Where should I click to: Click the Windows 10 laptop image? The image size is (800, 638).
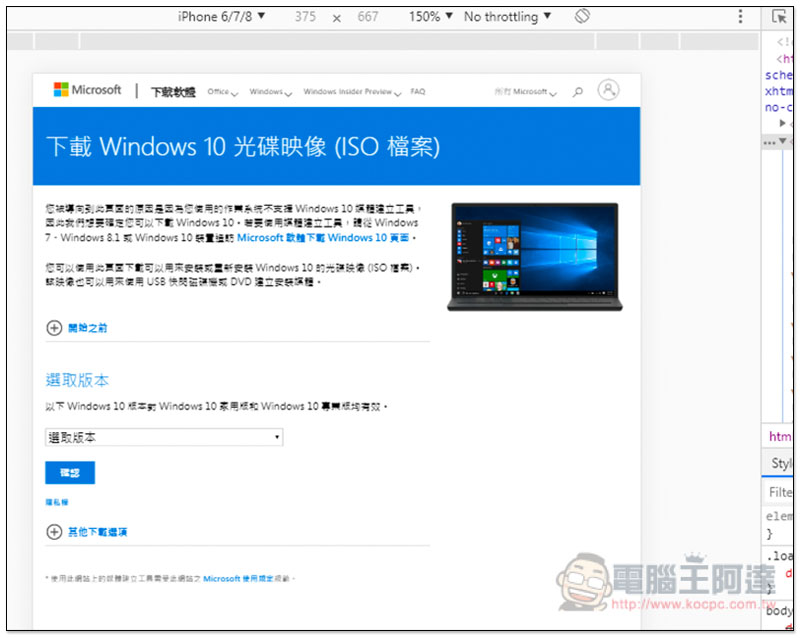tap(535, 257)
